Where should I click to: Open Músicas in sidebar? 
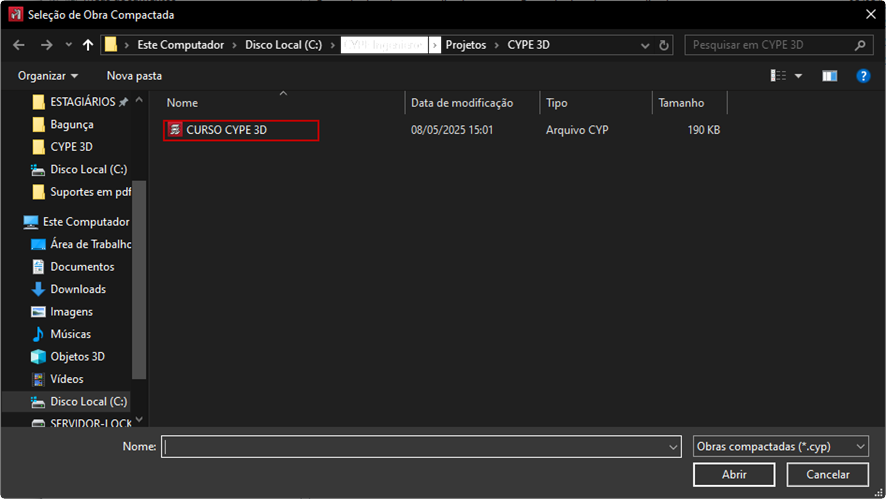point(70,335)
